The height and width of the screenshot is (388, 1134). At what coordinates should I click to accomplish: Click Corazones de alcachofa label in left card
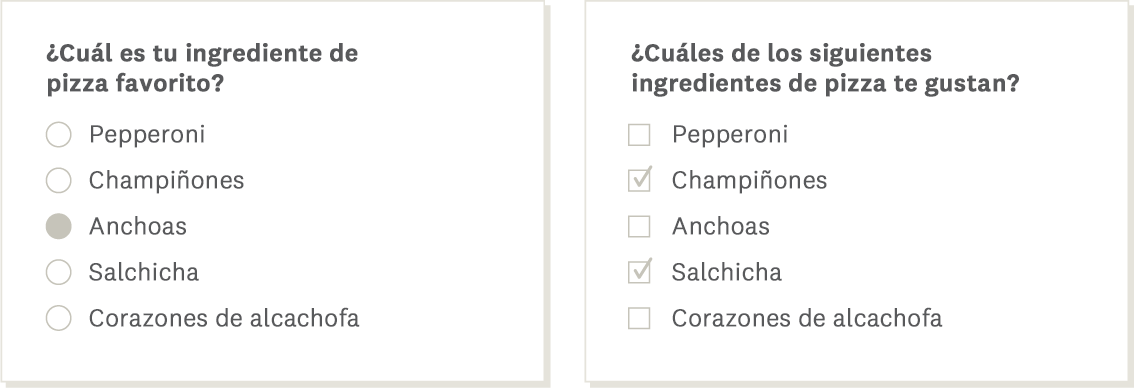224,318
